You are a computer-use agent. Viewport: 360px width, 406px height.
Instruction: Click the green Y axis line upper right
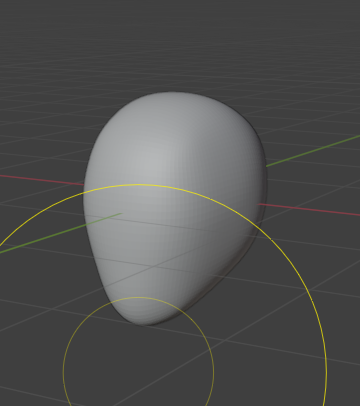313,151
